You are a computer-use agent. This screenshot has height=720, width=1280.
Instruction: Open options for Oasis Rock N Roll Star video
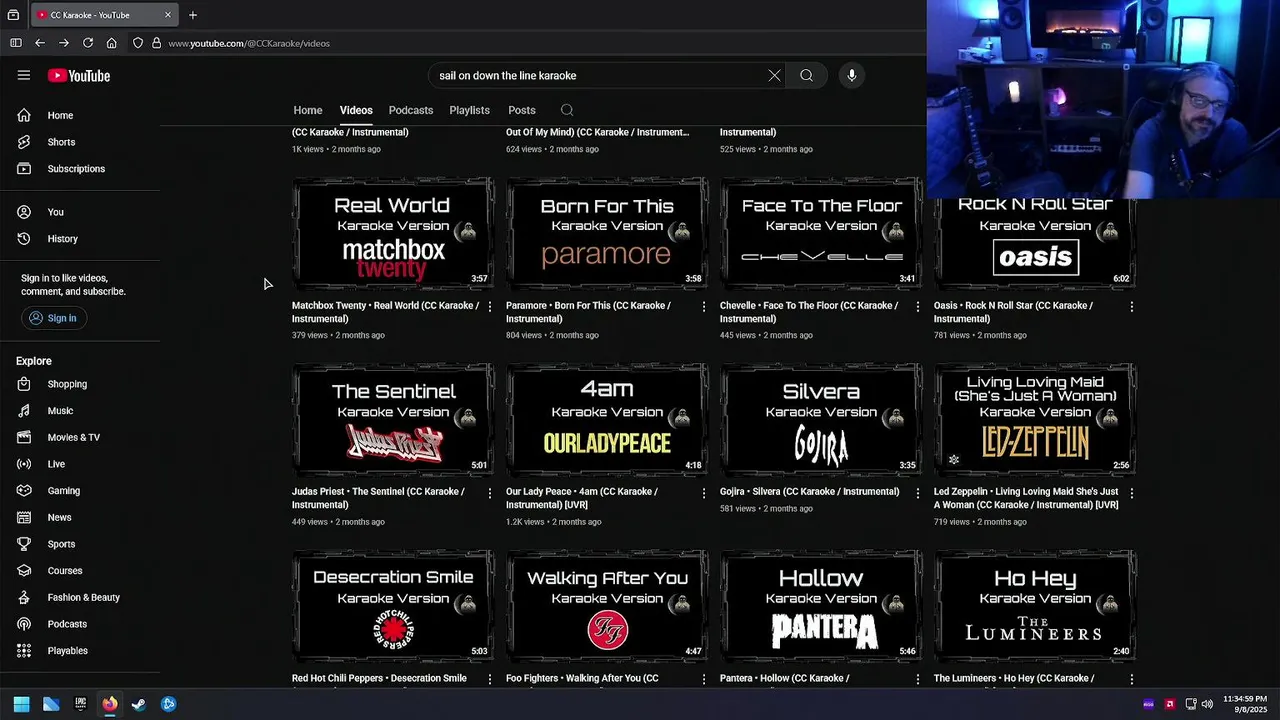click(1131, 307)
